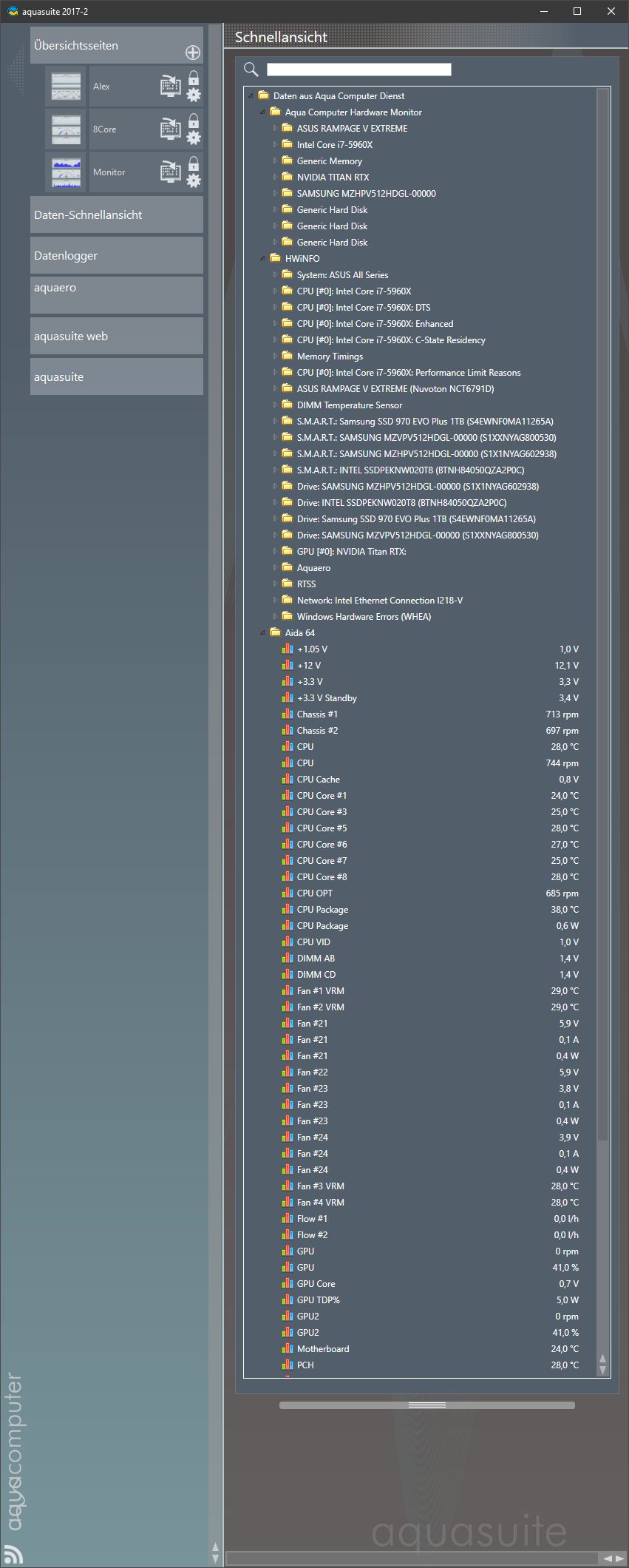Select the GPU TDP% sensor chart icon

tap(288, 1300)
